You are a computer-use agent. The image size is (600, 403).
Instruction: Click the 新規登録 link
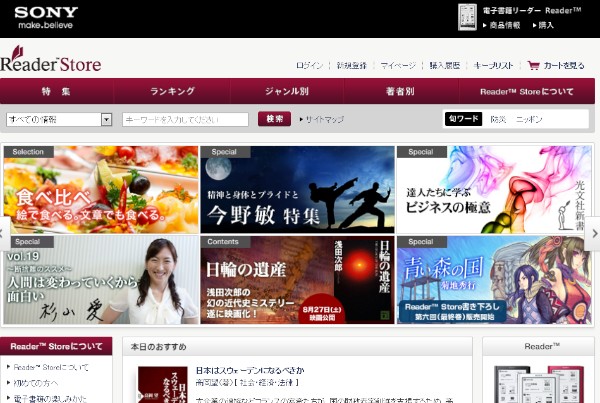click(352, 65)
